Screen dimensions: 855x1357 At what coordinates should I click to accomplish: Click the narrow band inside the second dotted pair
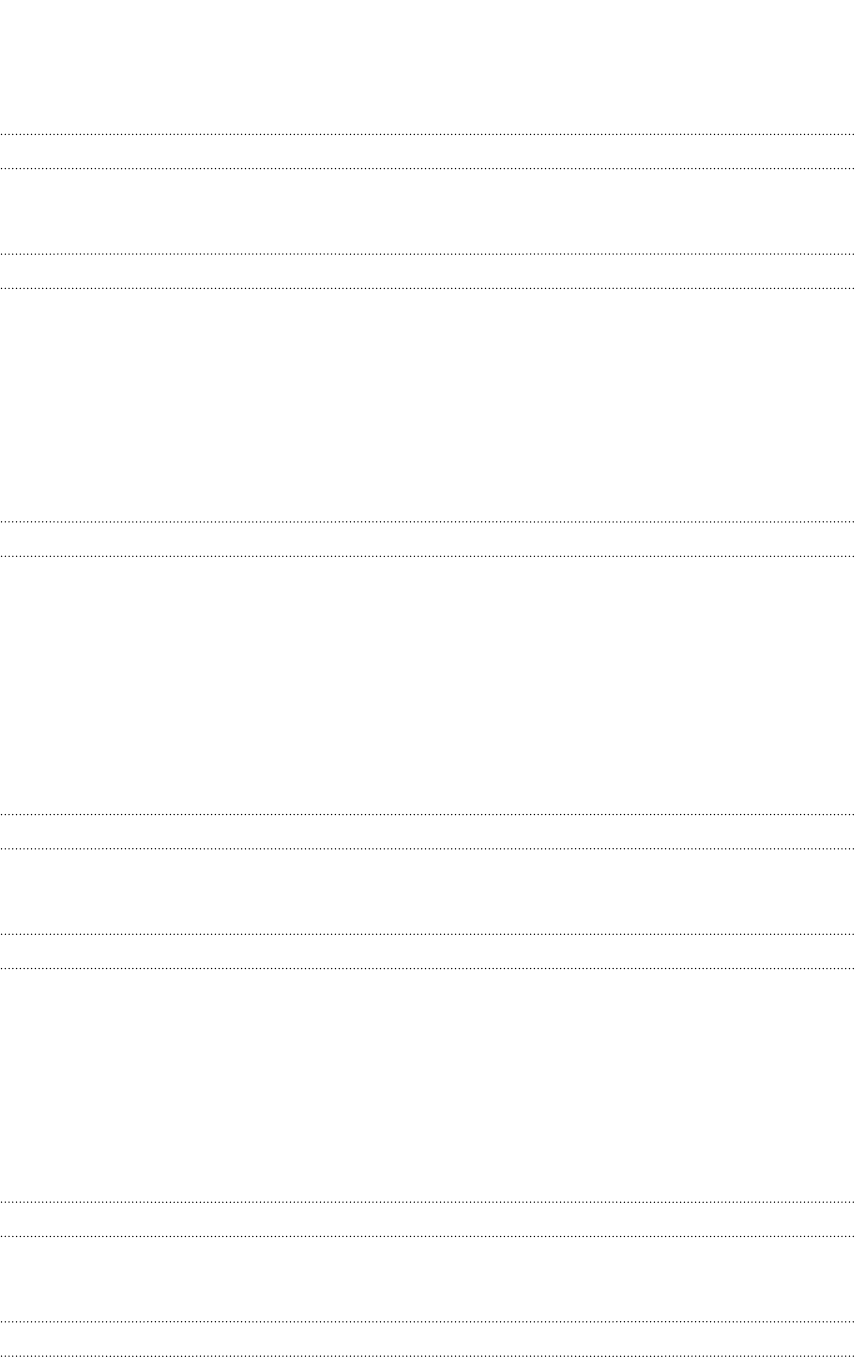(x=427, y=272)
